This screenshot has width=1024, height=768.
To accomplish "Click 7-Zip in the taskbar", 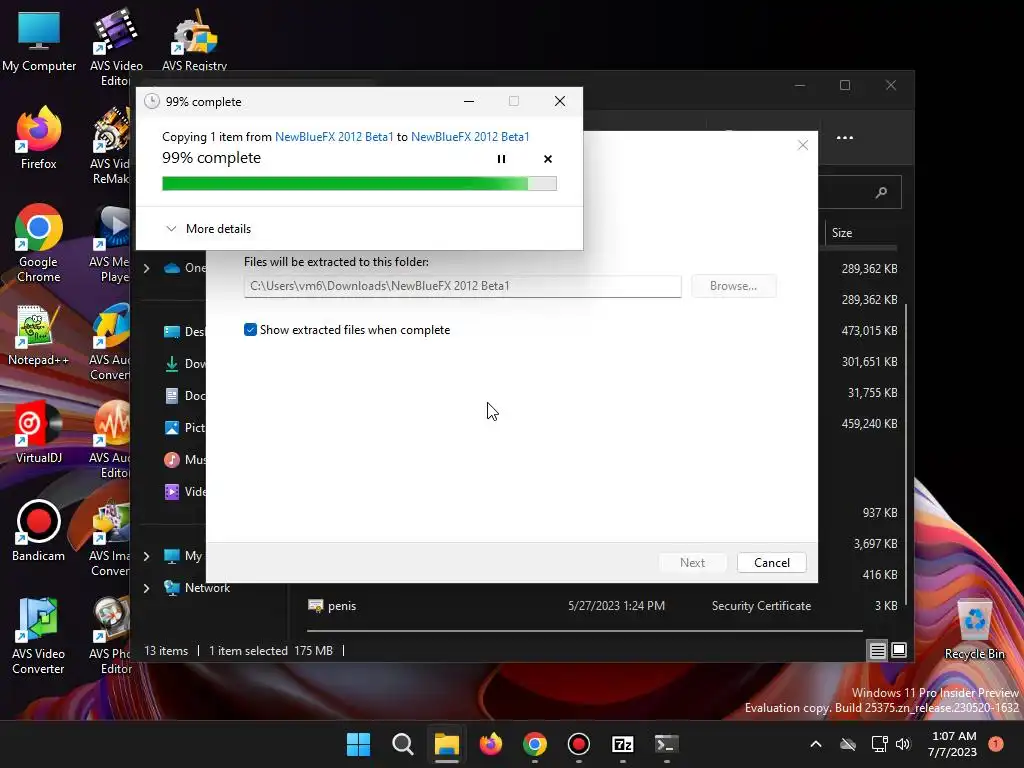I will (622, 744).
